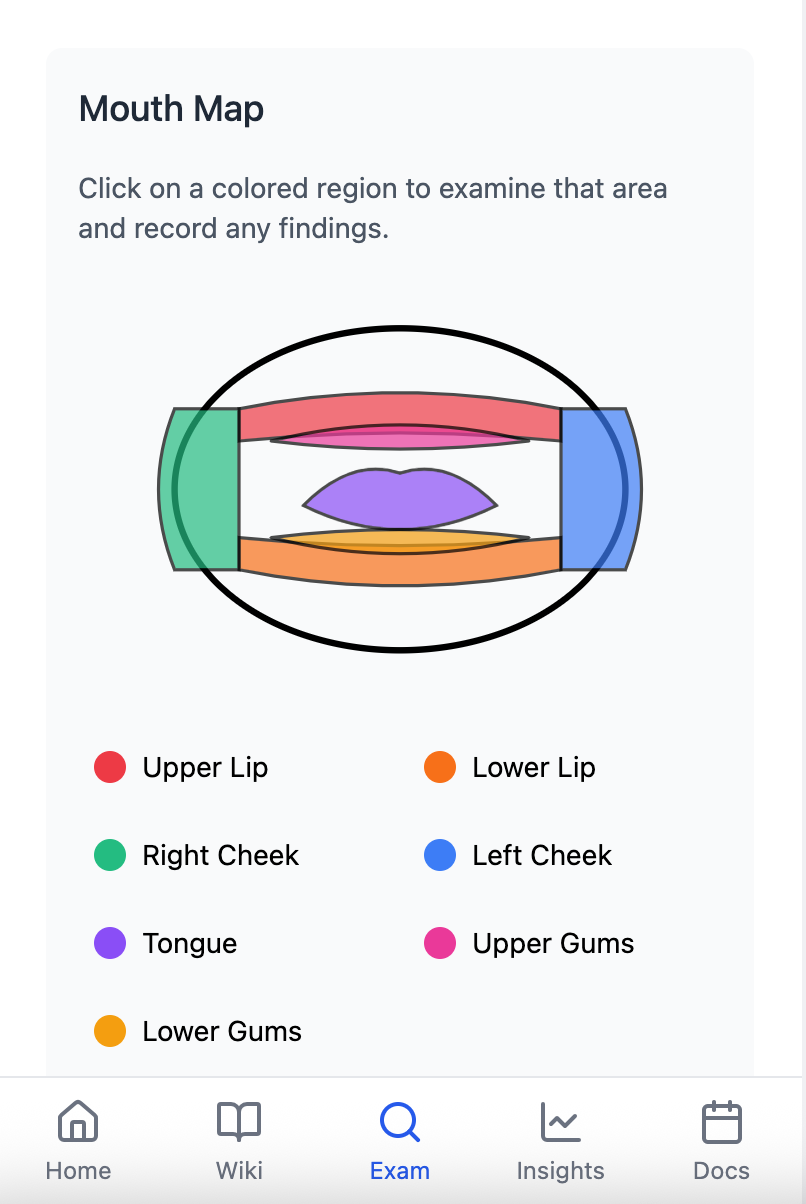Click the orange Lower Lip legend dot
Viewport: 806px width, 1204px height.
point(440,768)
